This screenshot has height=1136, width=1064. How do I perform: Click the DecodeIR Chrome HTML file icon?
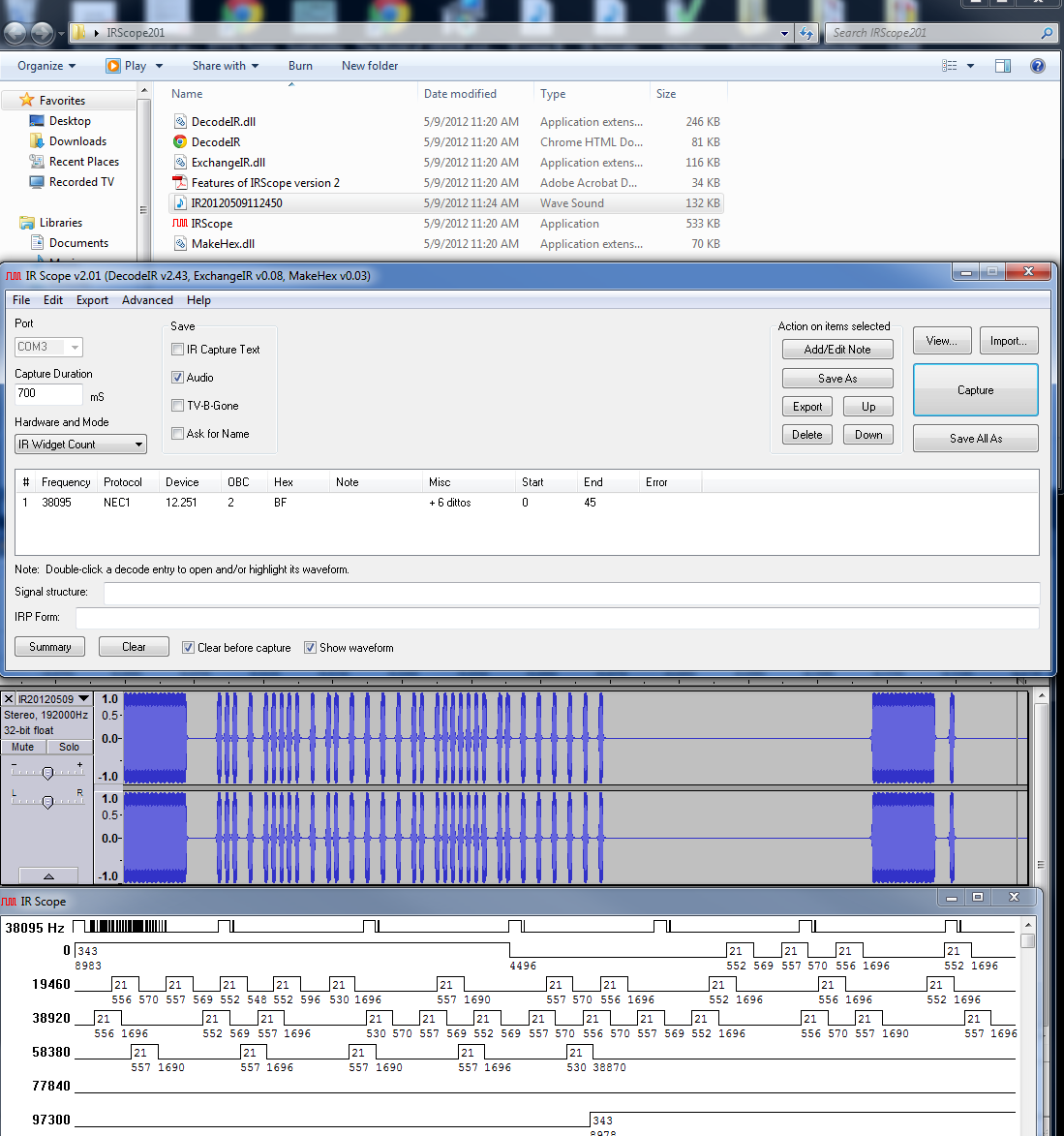pyautogui.click(x=180, y=142)
